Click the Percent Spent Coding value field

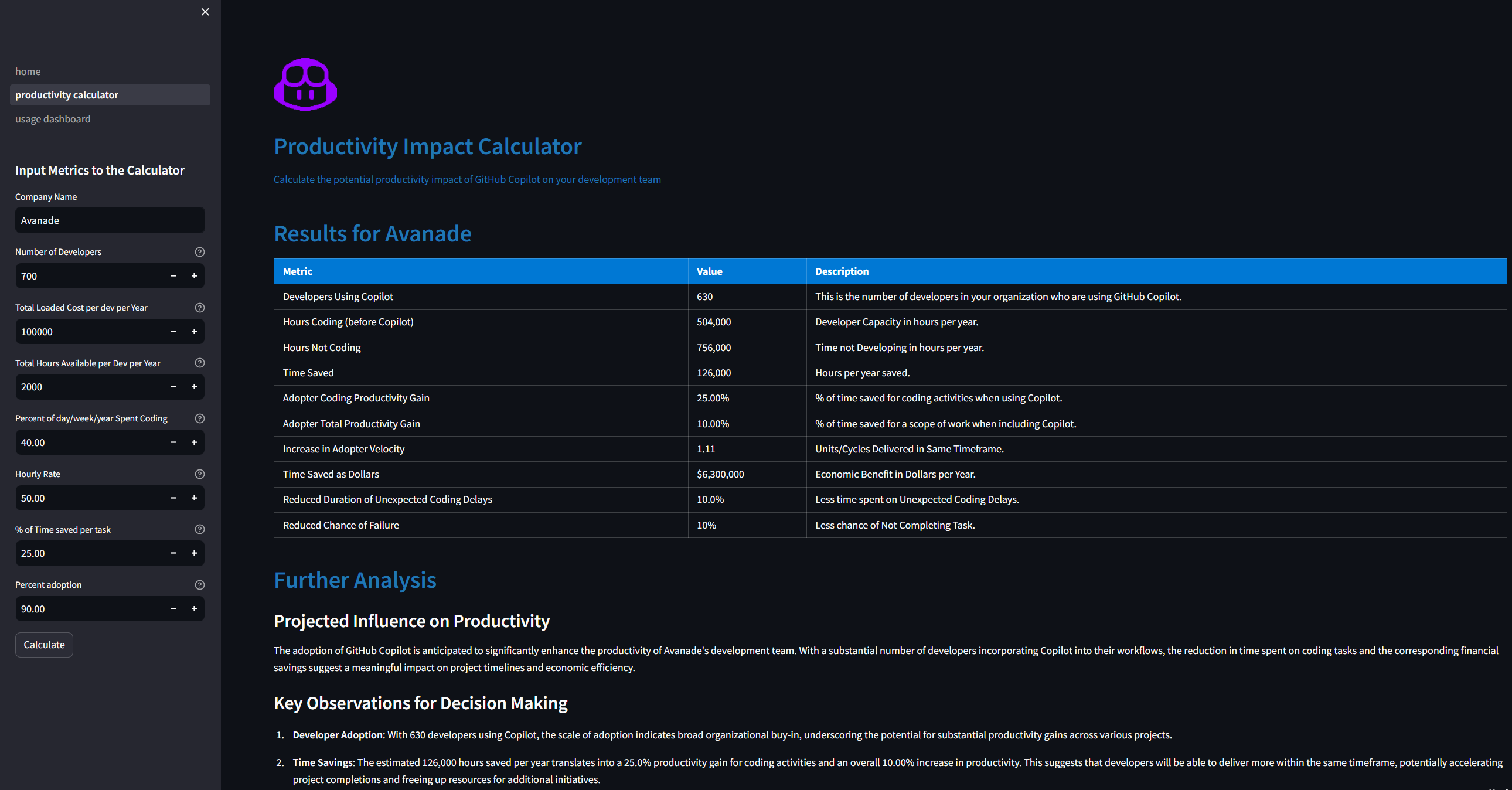pyautogui.click(x=88, y=442)
